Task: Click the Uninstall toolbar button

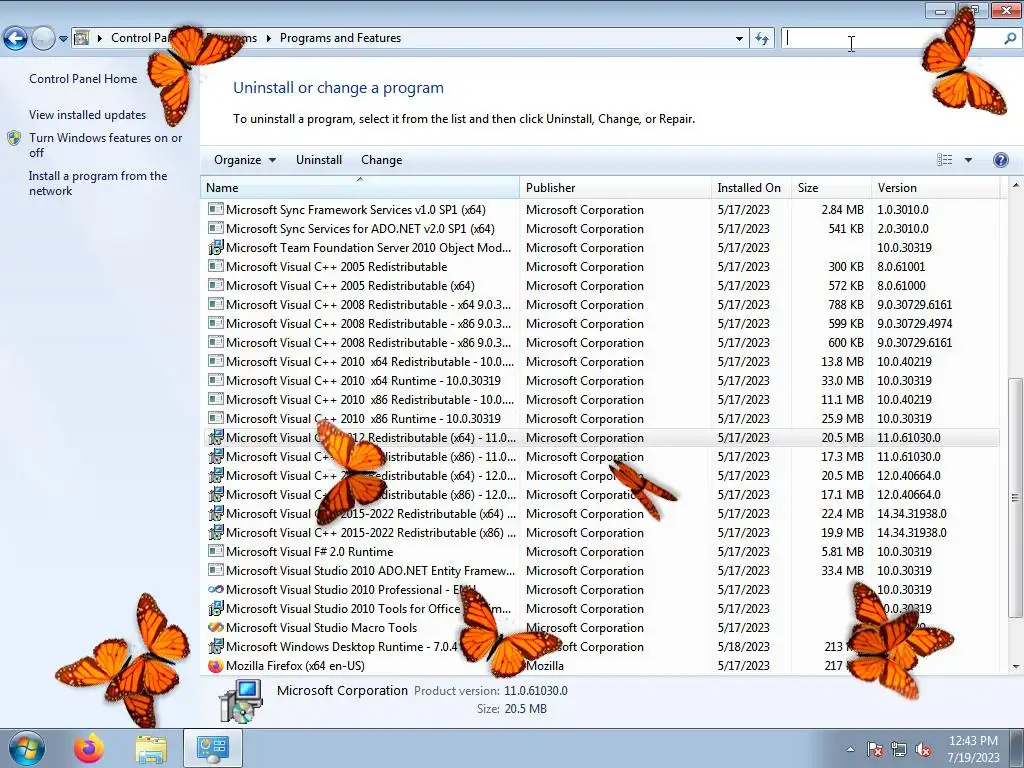Action: tap(319, 160)
